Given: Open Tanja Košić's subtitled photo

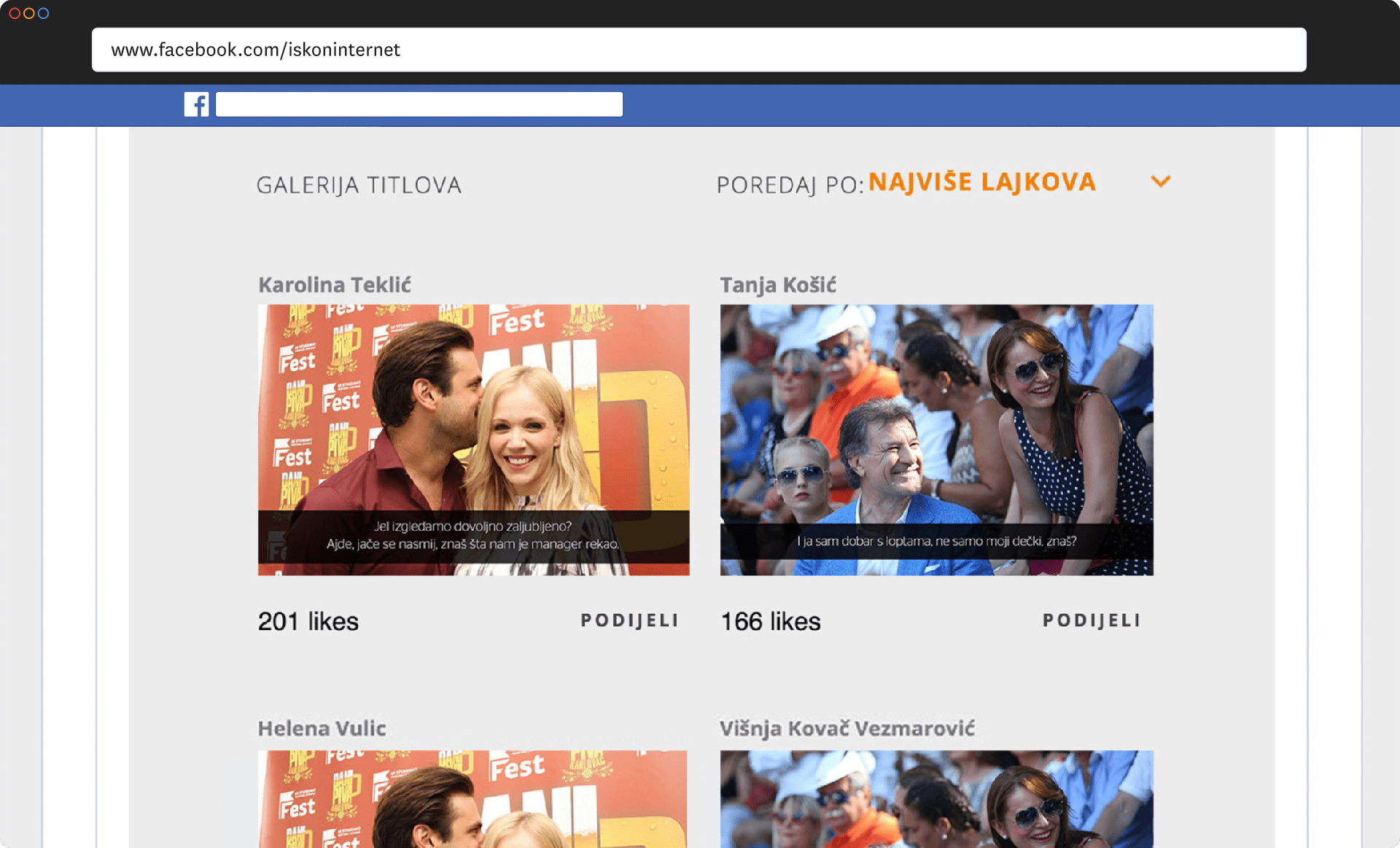Looking at the screenshot, I should click(x=936, y=440).
